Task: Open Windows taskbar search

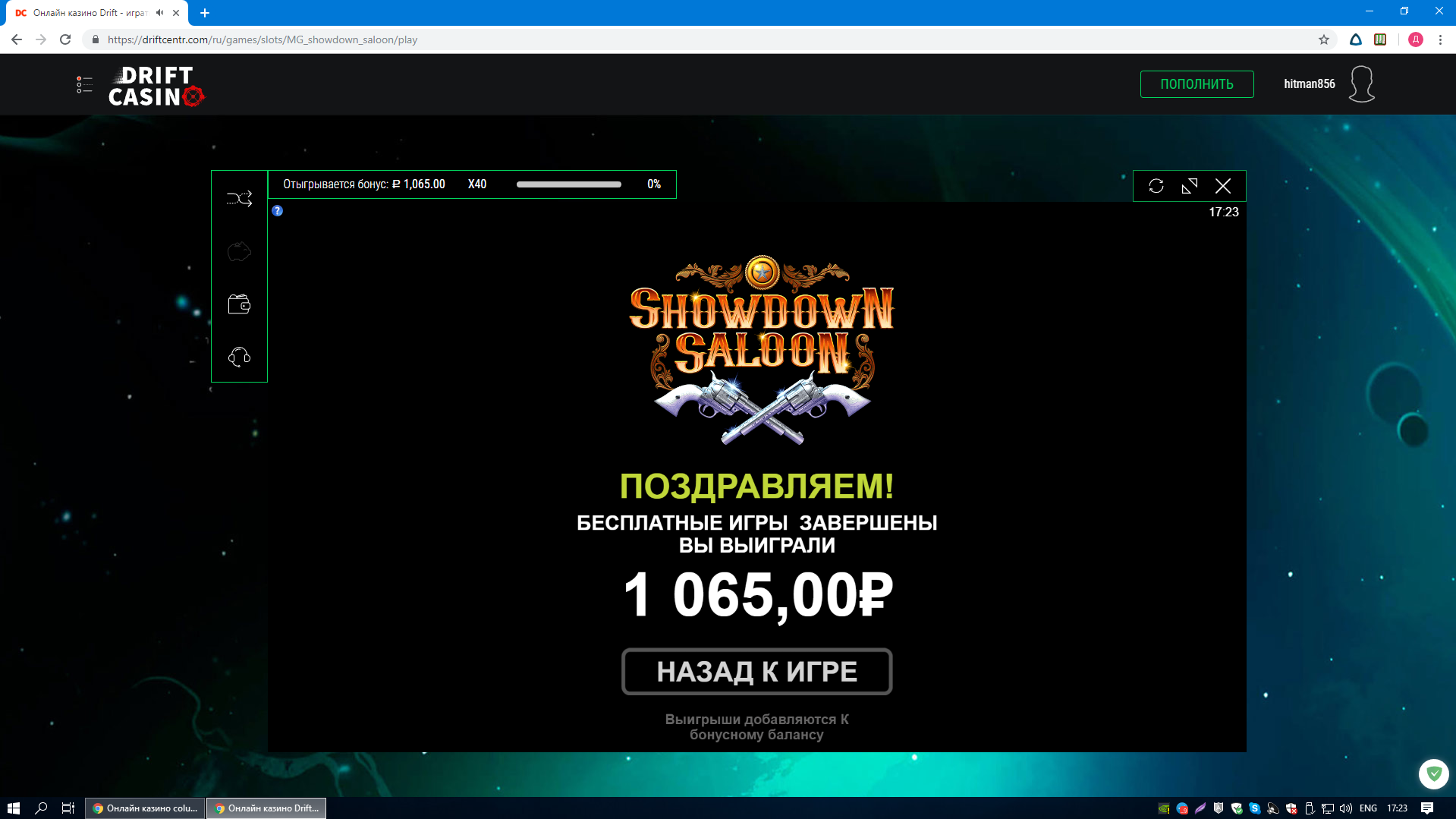Action: pyautogui.click(x=41, y=808)
